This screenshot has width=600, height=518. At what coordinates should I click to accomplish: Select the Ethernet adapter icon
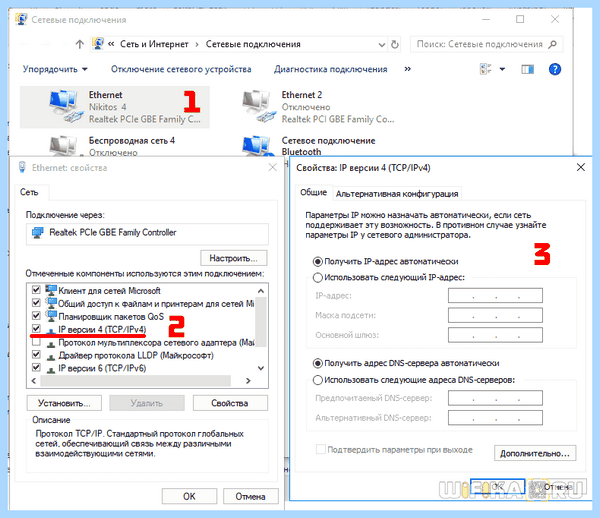click(x=66, y=107)
